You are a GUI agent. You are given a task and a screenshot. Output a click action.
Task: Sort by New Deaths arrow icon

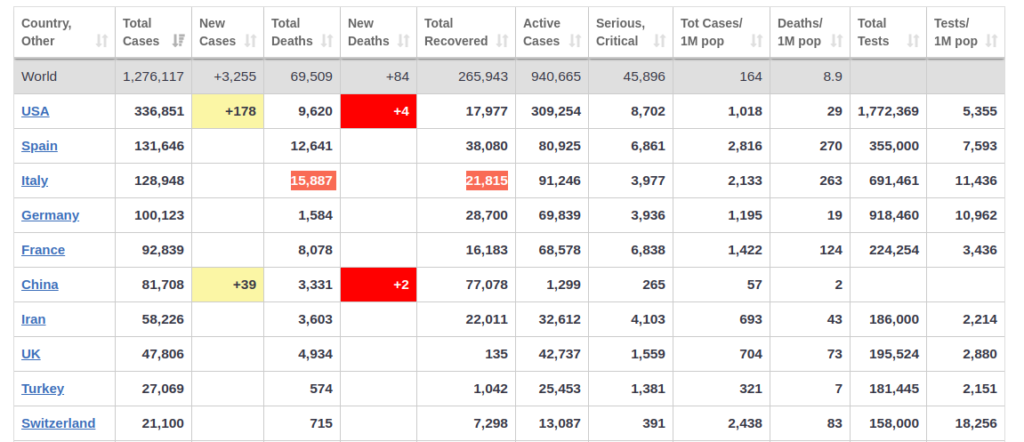click(404, 41)
